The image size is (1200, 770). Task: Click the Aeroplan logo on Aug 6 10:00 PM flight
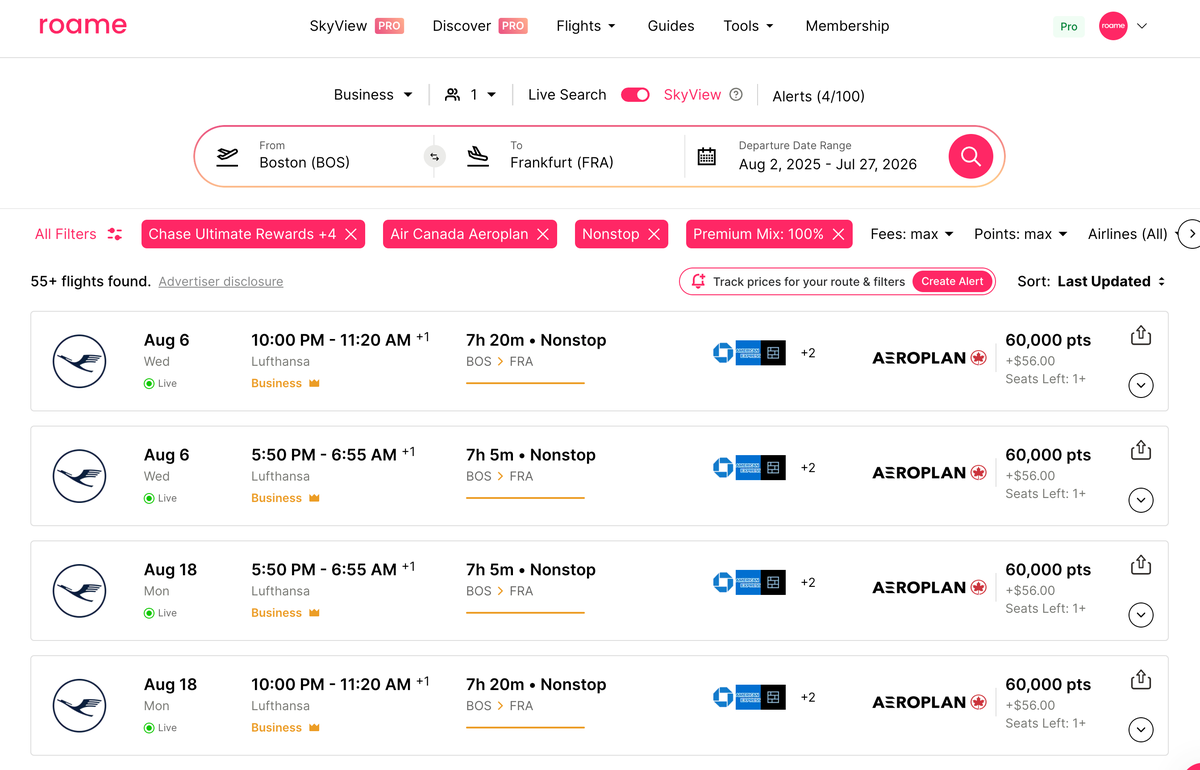tap(929, 358)
